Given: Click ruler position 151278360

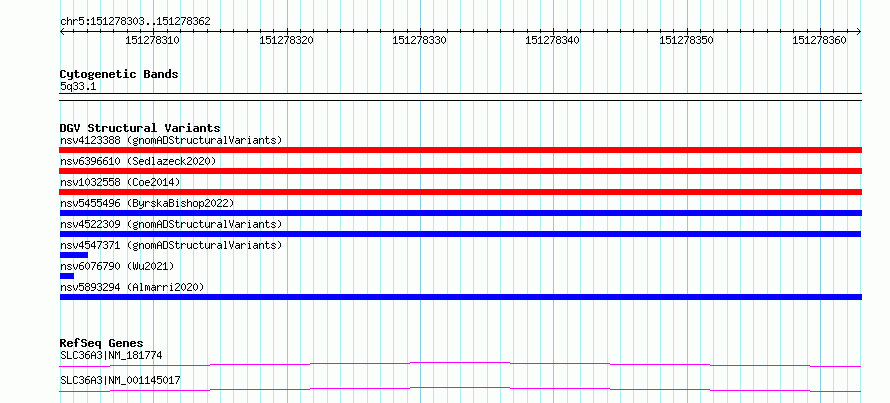Looking at the screenshot, I should coord(820,40).
